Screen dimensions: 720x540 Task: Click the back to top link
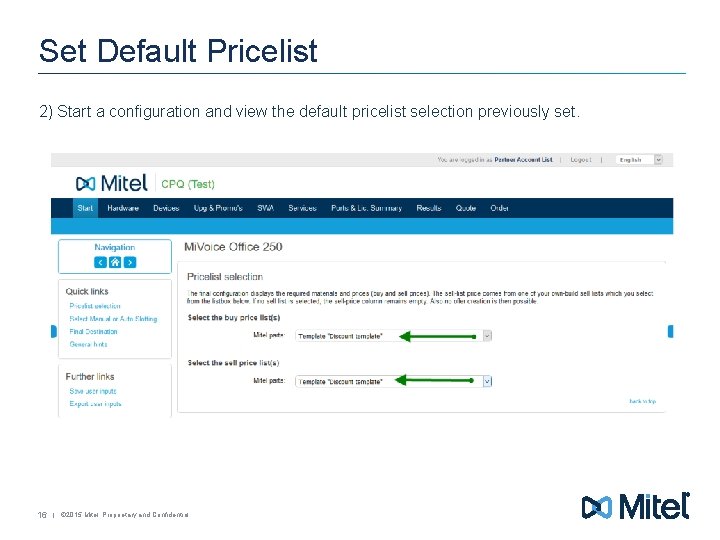642,401
